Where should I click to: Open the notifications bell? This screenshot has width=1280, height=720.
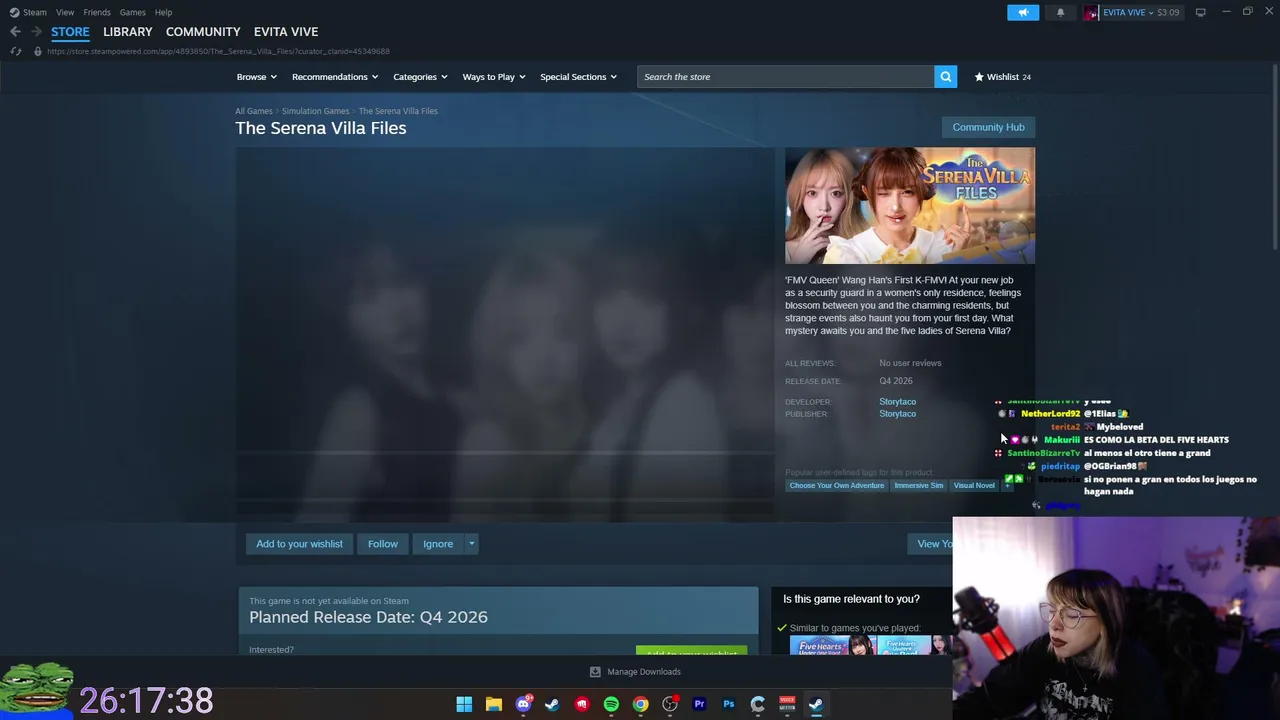(x=1060, y=12)
